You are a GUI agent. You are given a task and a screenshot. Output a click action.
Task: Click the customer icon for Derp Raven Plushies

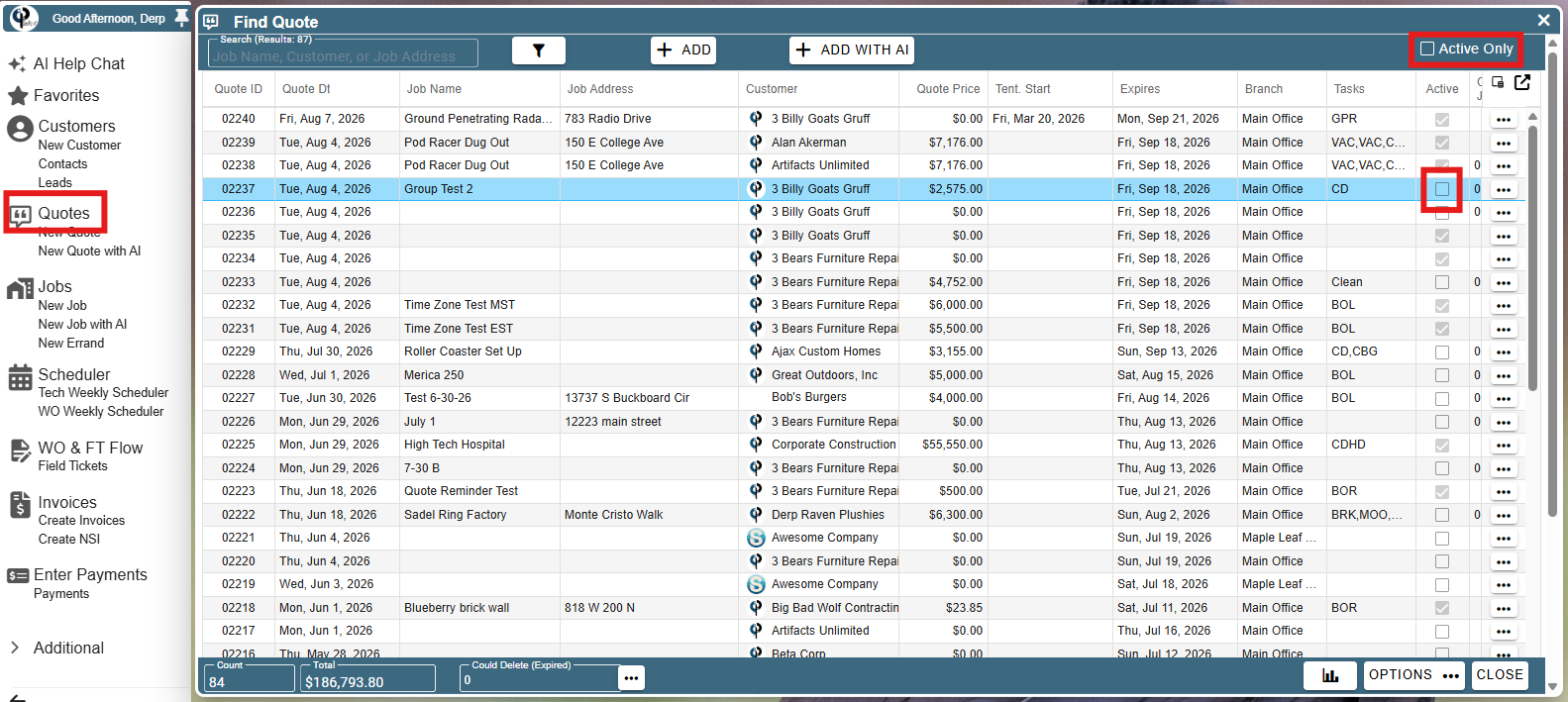[756, 515]
